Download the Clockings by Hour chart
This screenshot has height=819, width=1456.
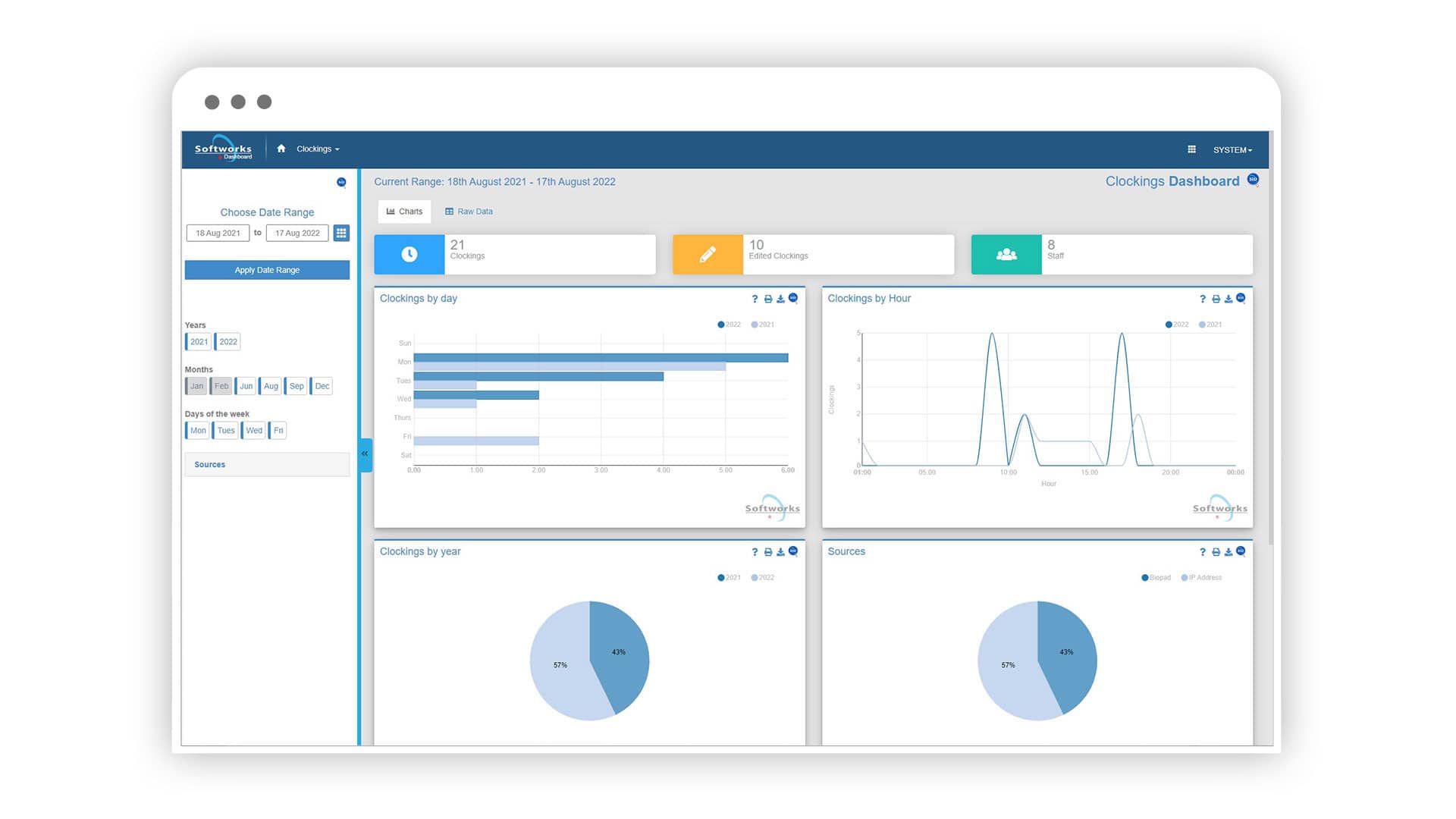[1228, 299]
